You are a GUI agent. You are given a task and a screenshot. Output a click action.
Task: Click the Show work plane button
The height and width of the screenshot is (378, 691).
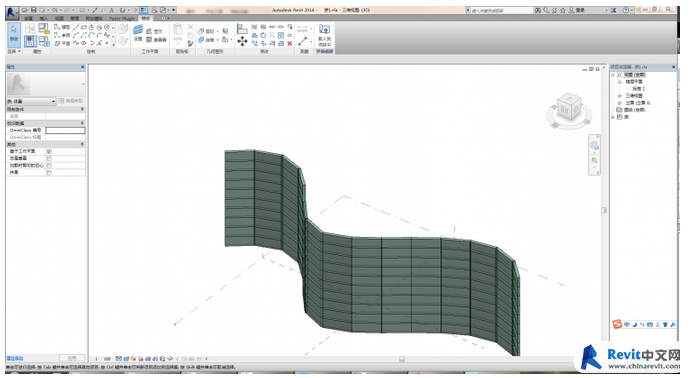tap(155, 31)
